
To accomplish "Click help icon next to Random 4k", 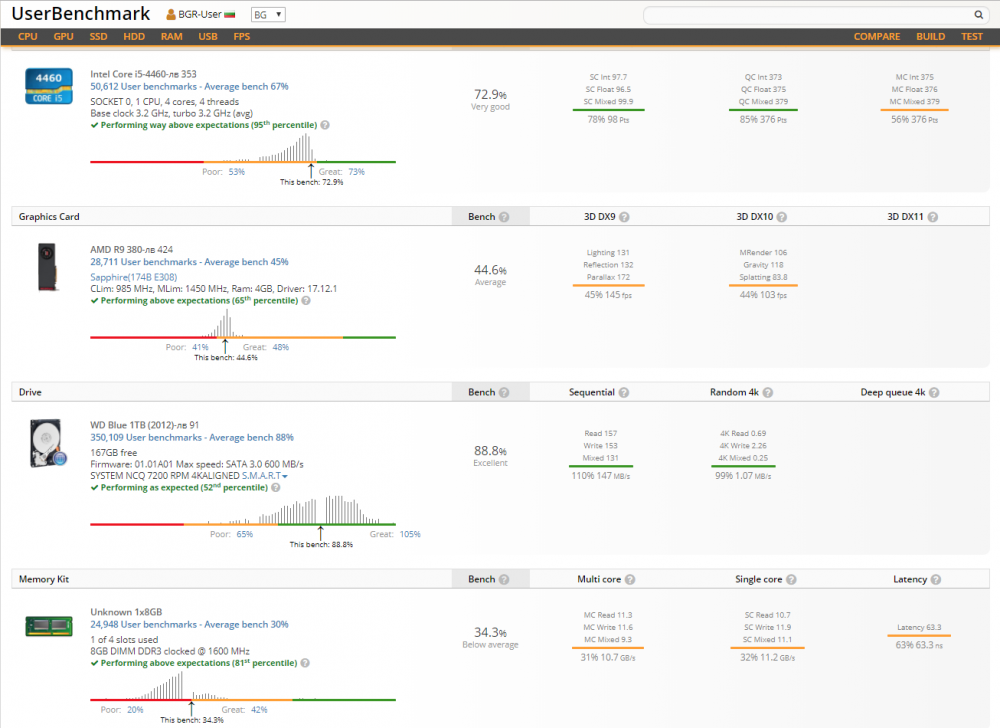I will (768, 392).
